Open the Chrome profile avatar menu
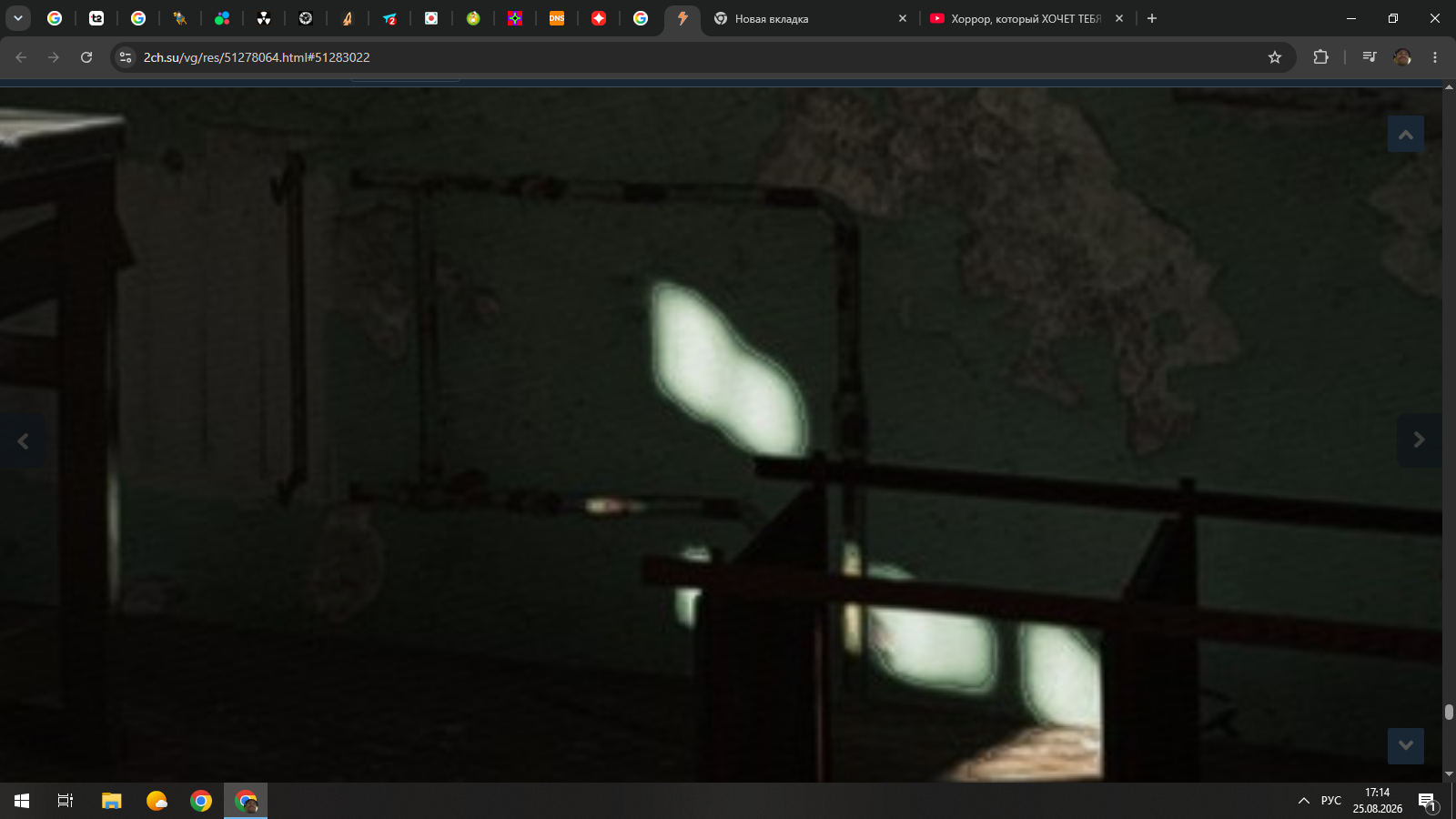The image size is (1456, 819). (1402, 57)
